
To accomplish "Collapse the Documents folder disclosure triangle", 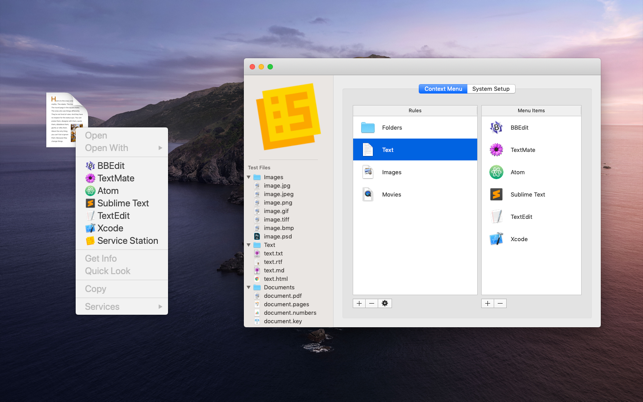I will [249, 287].
